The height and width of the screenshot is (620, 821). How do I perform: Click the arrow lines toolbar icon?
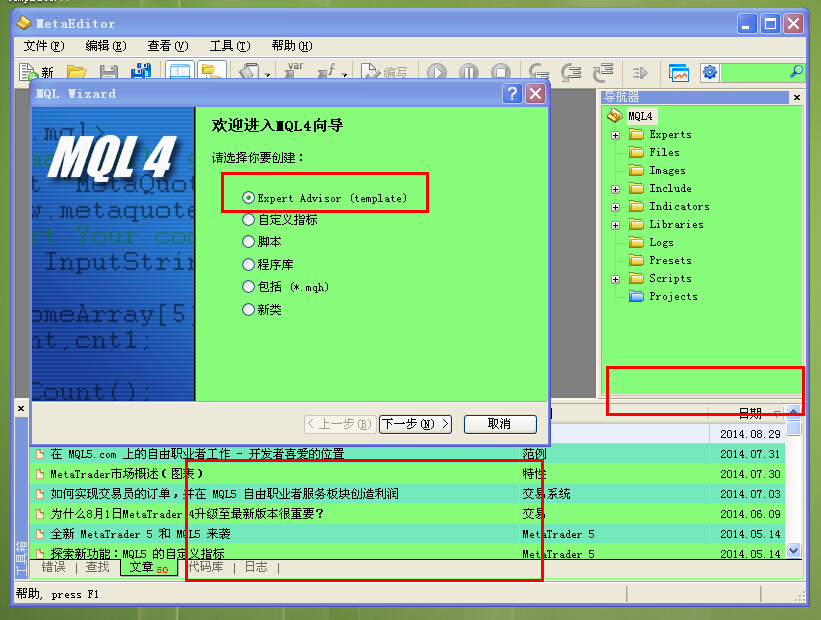click(x=640, y=72)
